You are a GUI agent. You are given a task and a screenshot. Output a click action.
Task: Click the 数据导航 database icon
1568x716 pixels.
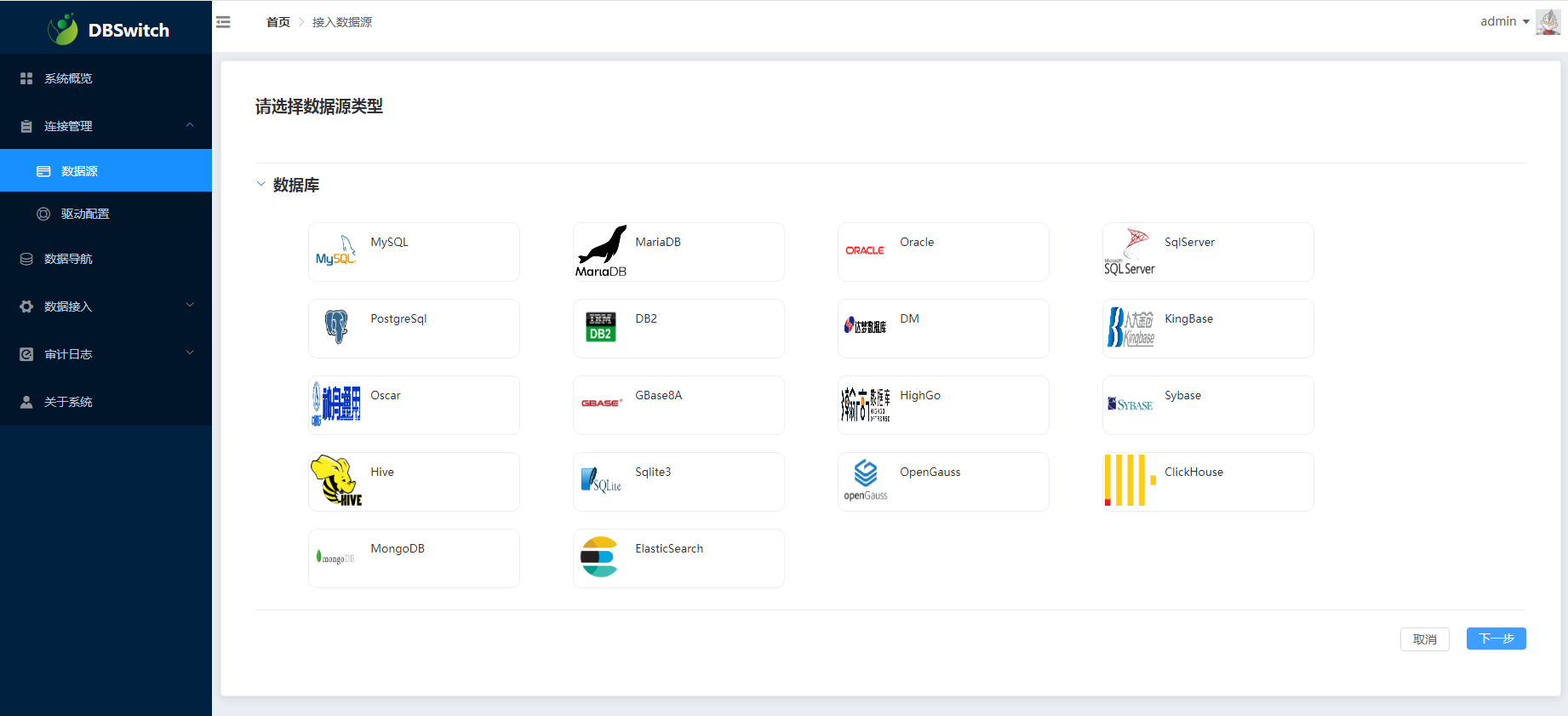[26, 259]
